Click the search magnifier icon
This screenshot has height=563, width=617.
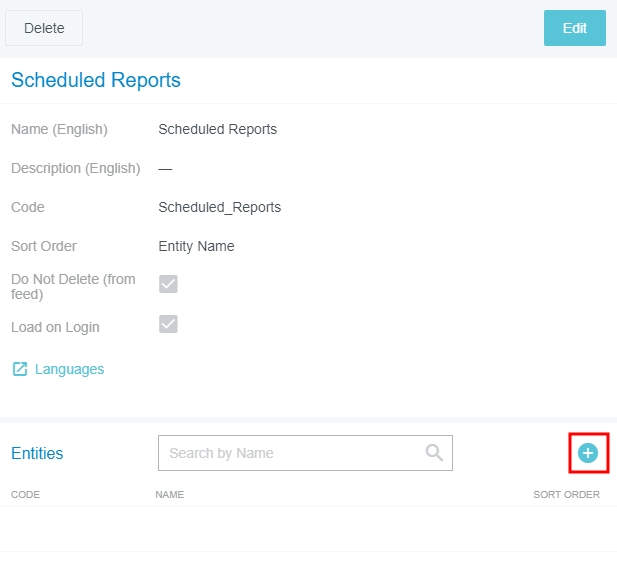coord(434,453)
